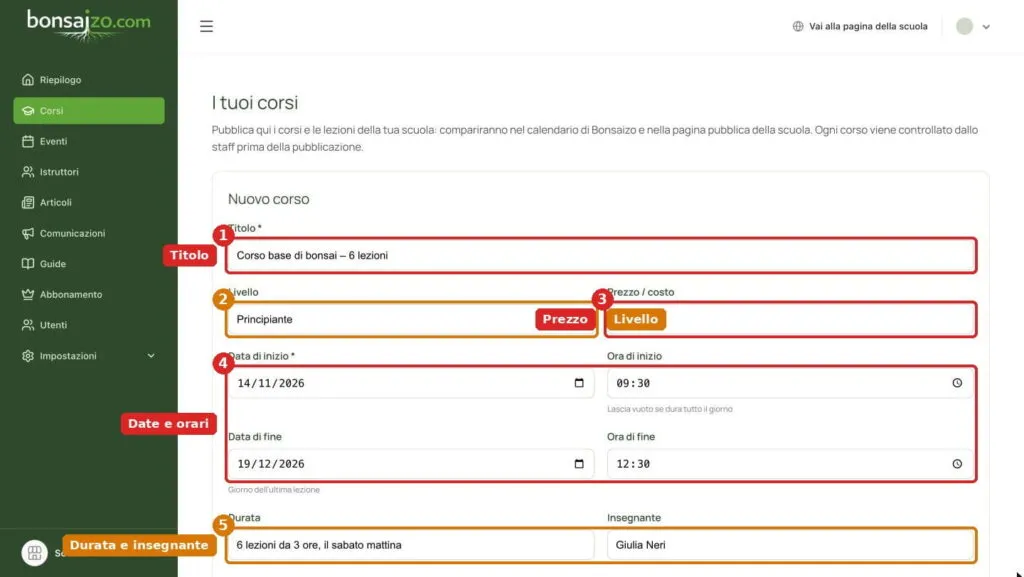Screen dimensions: 1024x577
Task: Open clock picker for Ora di inizio
Action: [957, 383]
